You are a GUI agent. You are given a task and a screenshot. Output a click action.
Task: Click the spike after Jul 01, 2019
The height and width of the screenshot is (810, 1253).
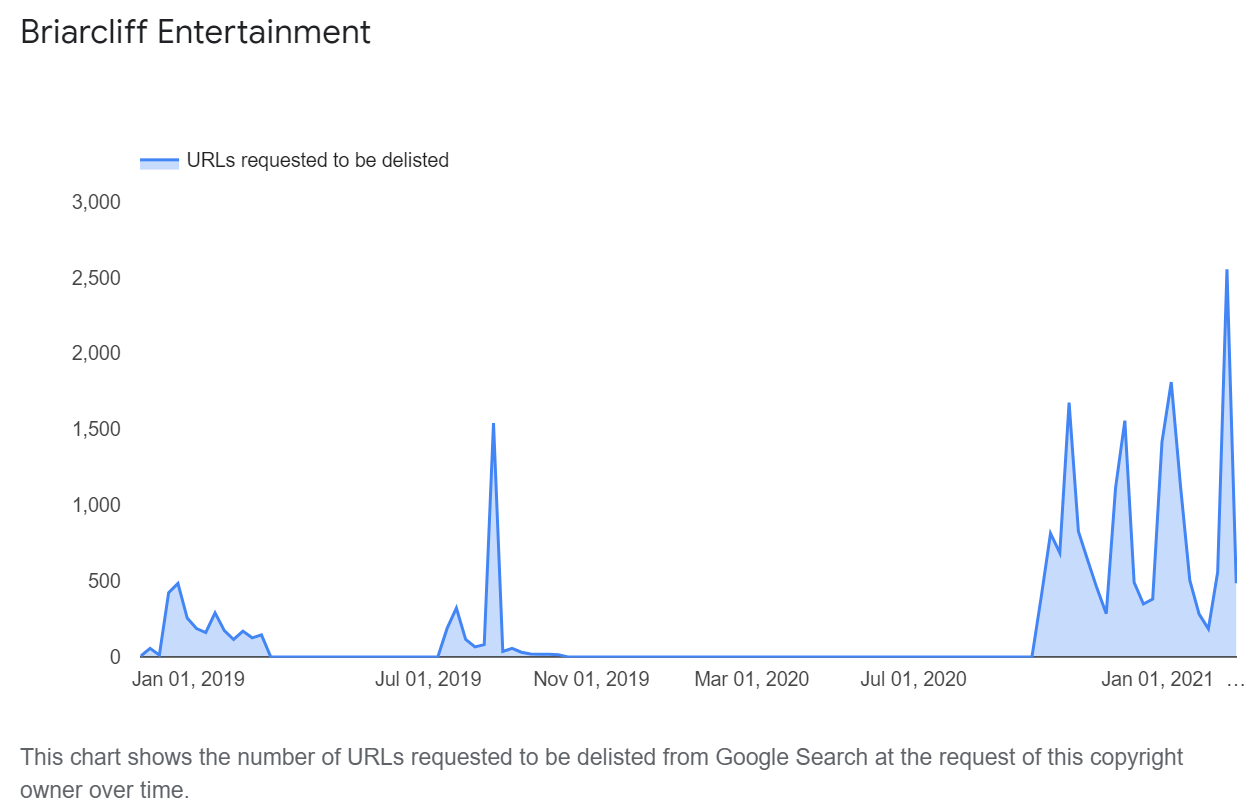(493, 424)
